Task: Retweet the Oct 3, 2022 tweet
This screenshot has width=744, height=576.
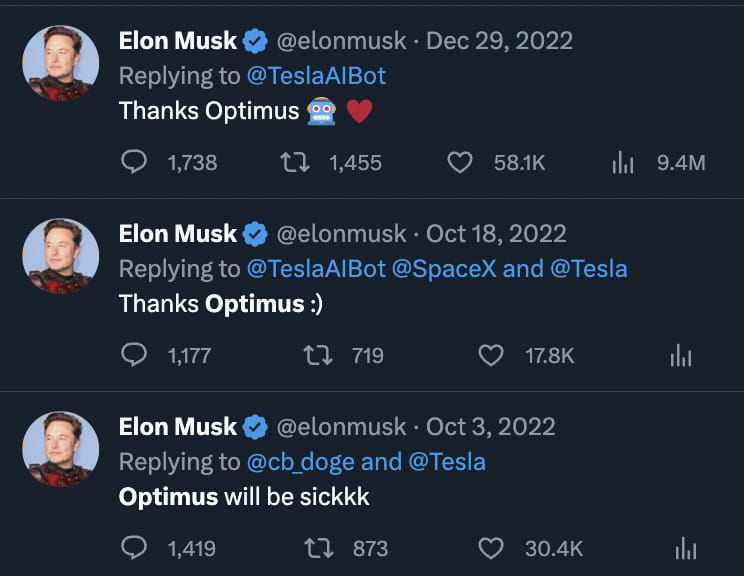Action: point(318,548)
